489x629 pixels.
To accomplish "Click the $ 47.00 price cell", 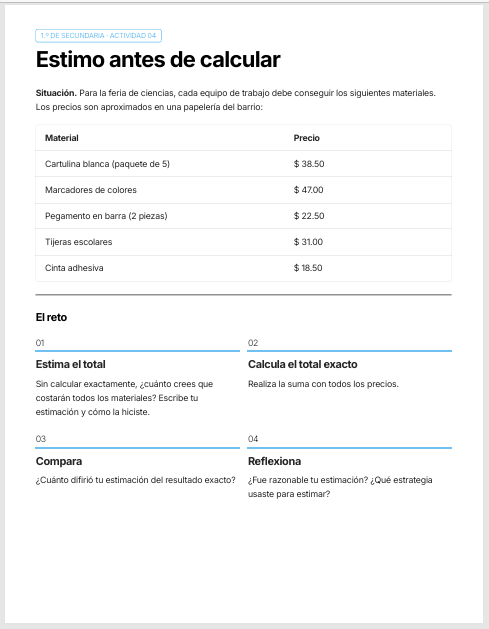I will tap(308, 190).
